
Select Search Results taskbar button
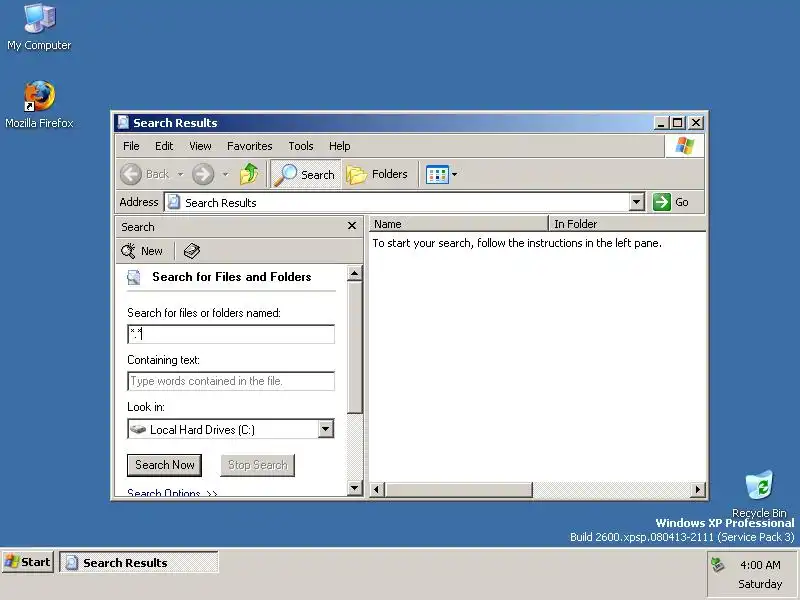coord(139,562)
